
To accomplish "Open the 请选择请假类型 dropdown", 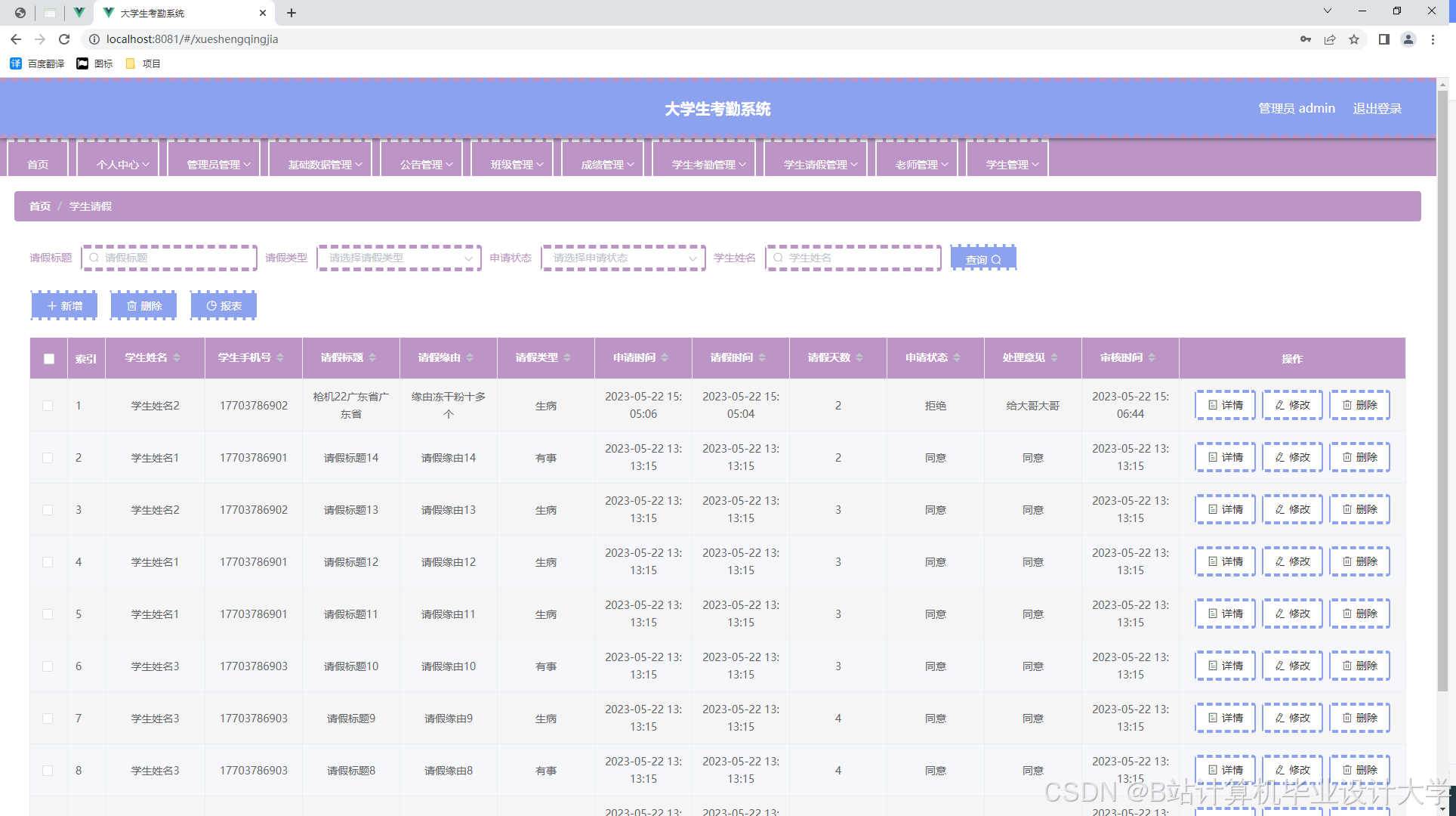I will click(399, 258).
